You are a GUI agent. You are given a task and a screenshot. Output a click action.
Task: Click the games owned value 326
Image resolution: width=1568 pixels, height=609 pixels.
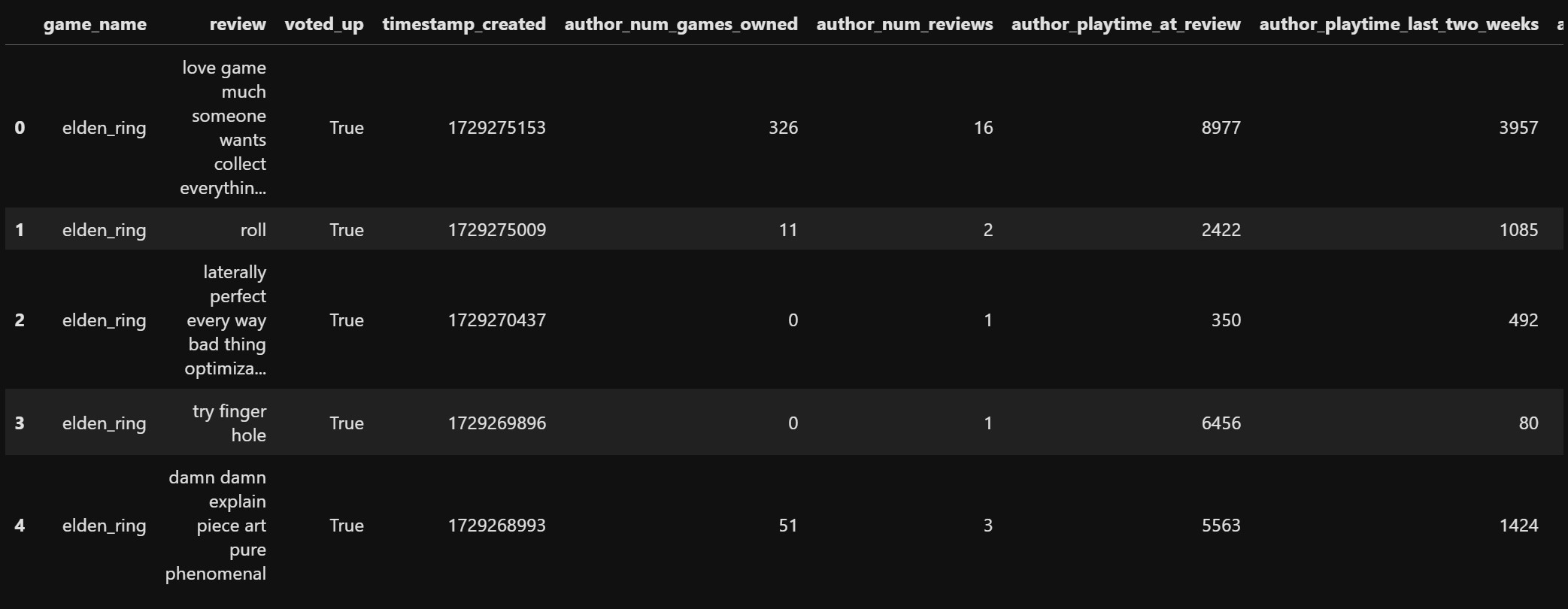coord(783,128)
